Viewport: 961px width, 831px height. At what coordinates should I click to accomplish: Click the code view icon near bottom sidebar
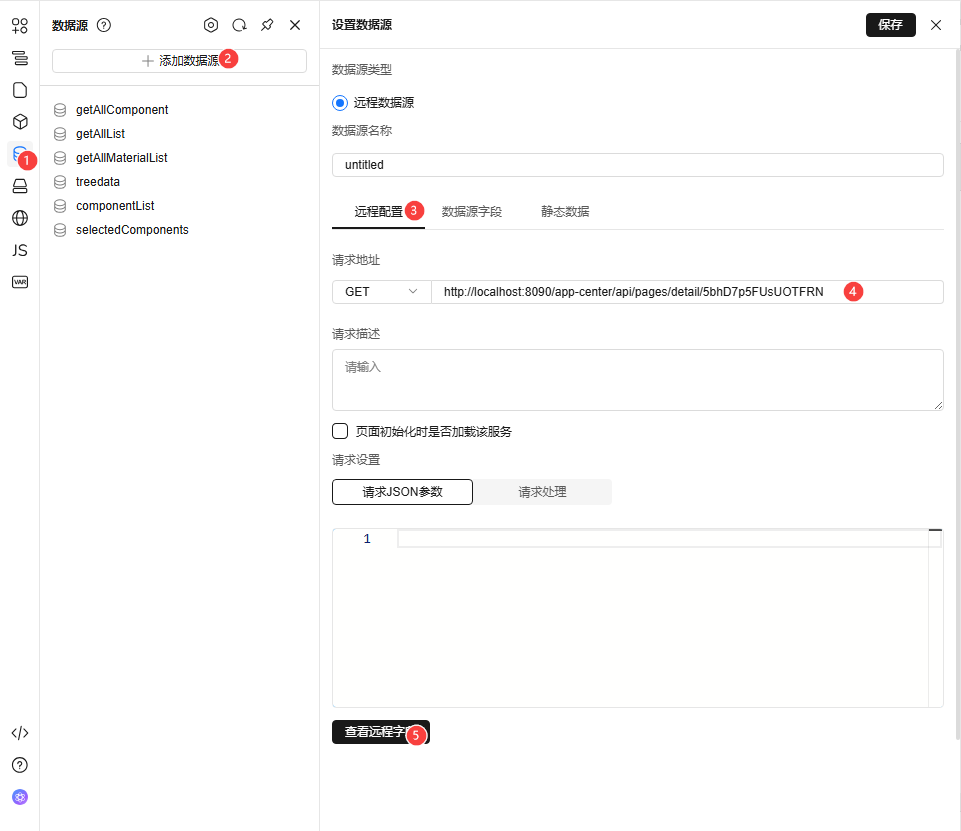pyautogui.click(x=20, y=732)
